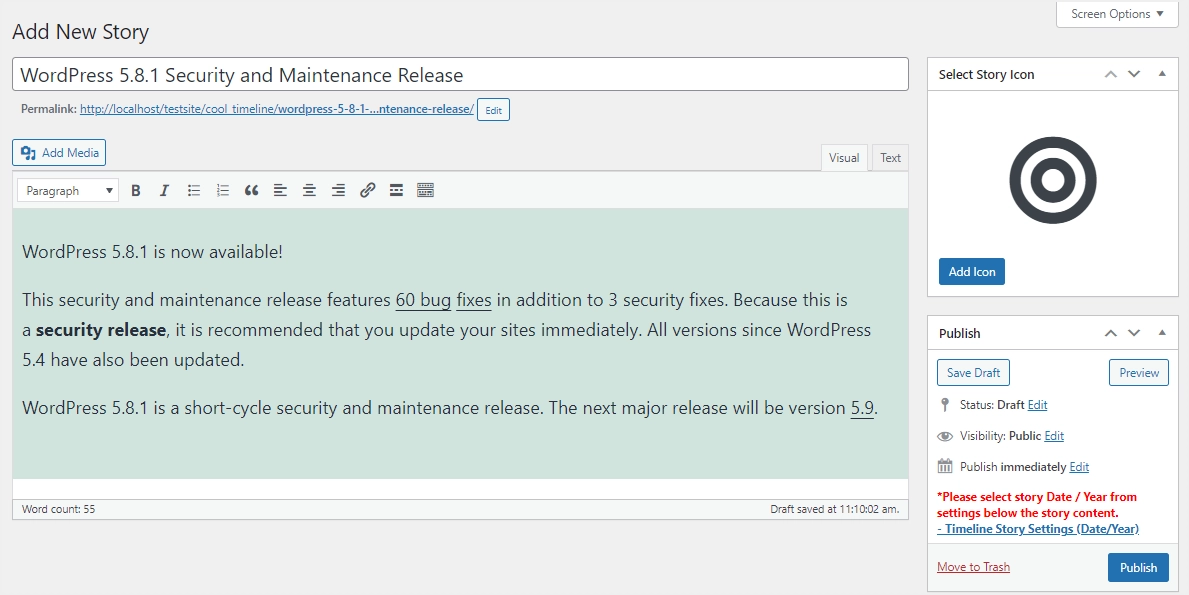Click the '5.9' version link in content
1189x595 pixels.
pos(862,408)
